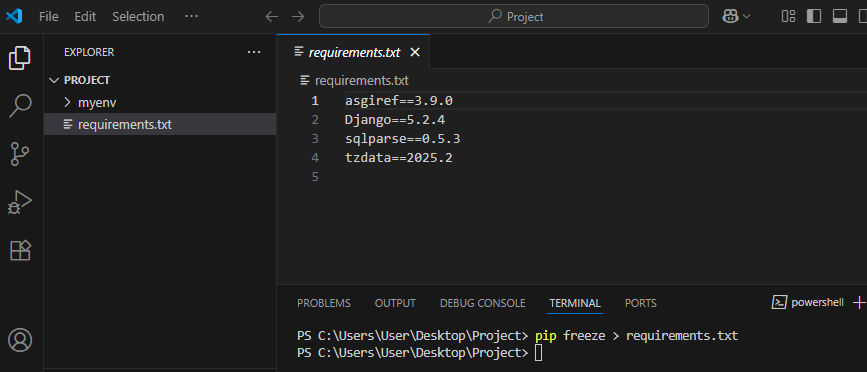867x372 pixels.
Task: Go forward with the right arrow
Action: click(x=298, y=17)
